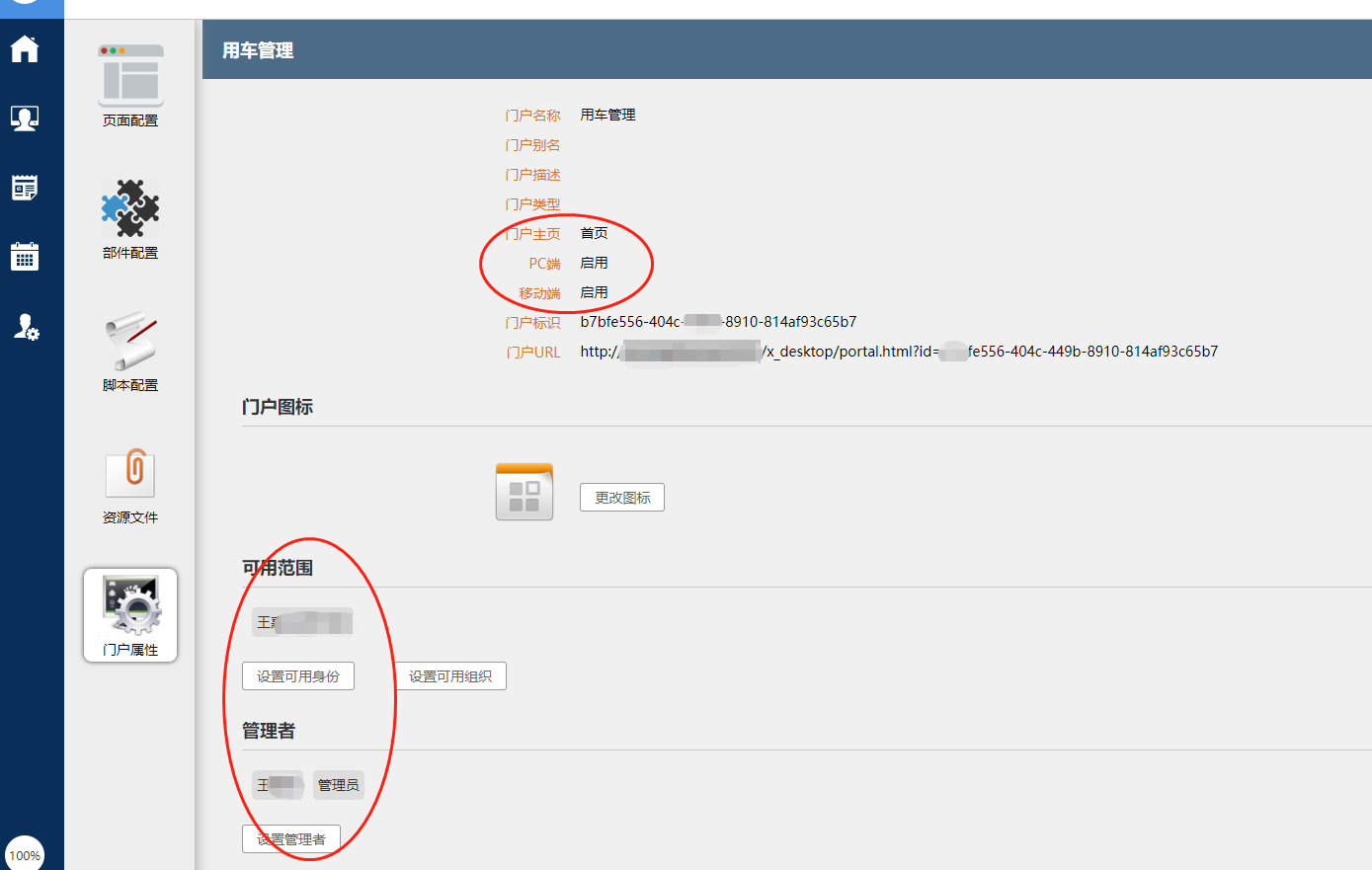Click the 门户类型 label
Screen dimensions: 1372x870
pyautogui.click(x=532, y=204)
